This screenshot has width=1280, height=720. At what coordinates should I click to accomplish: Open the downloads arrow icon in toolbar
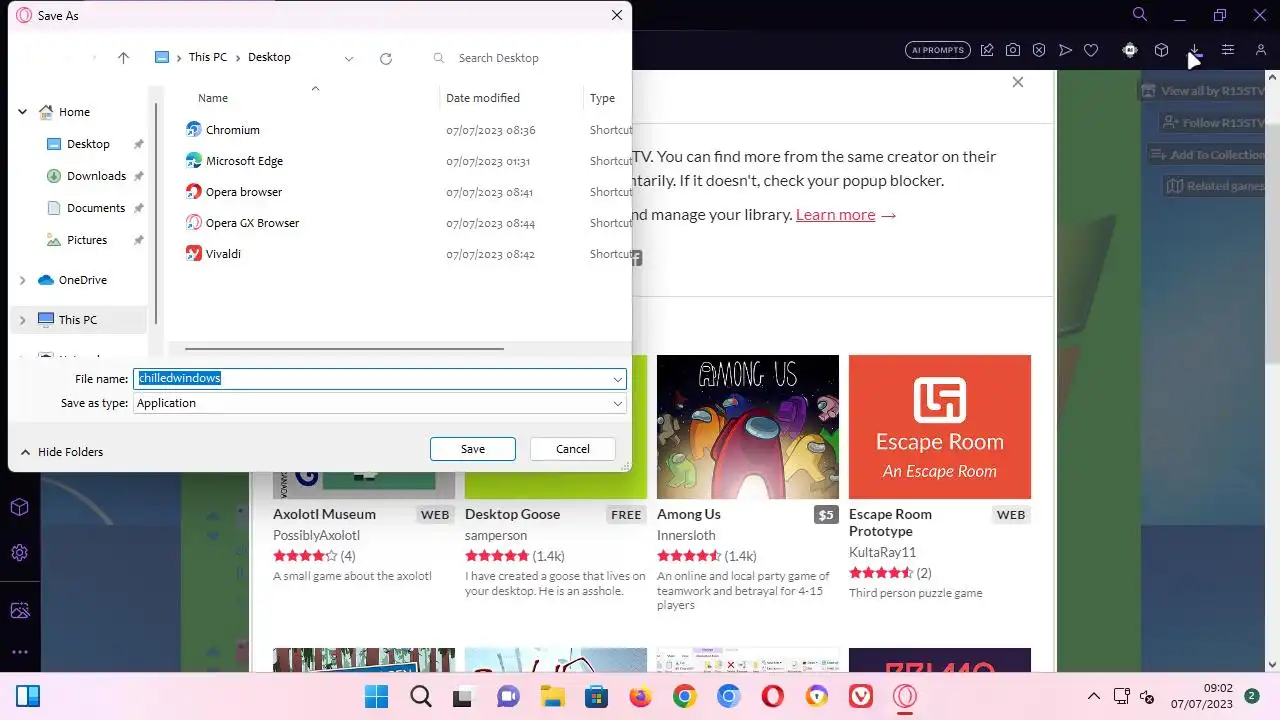coord(1195,50)
